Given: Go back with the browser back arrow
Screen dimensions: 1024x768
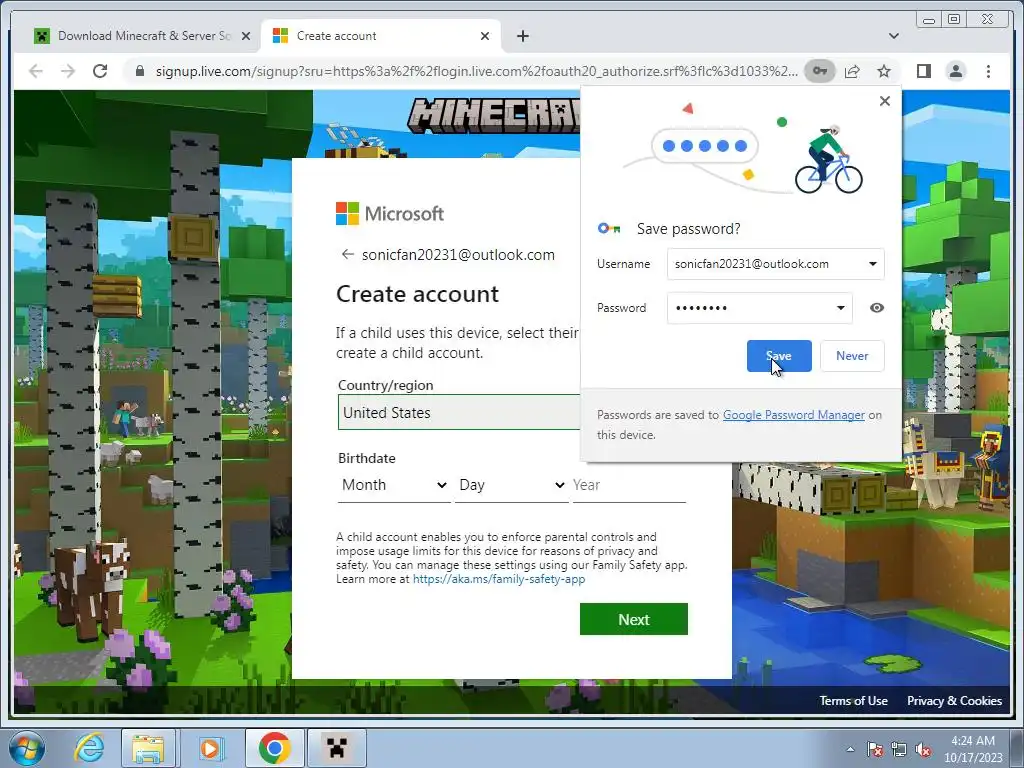Looking at the screenshot, I should coord(36,71).
